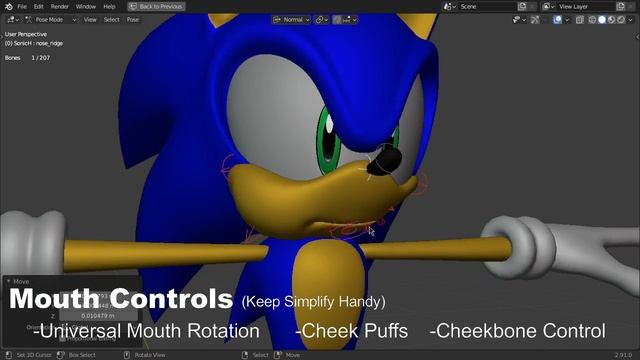This screenshot has height=360, width=640.
Task: Click the new scene icon
Action: click(x=522, y=7)
